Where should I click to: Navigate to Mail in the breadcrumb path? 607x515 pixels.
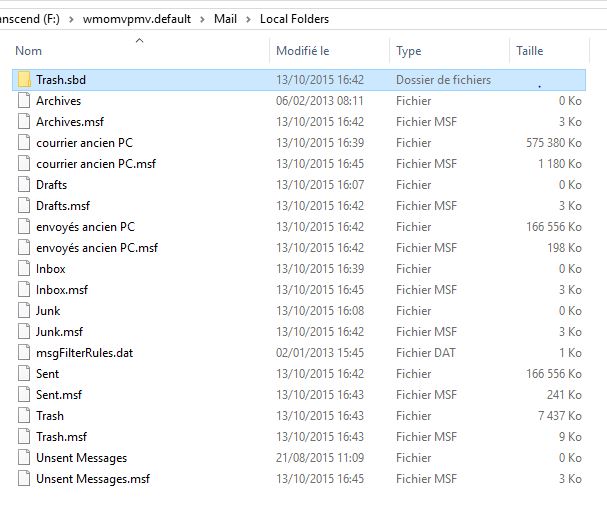(227, 19)
